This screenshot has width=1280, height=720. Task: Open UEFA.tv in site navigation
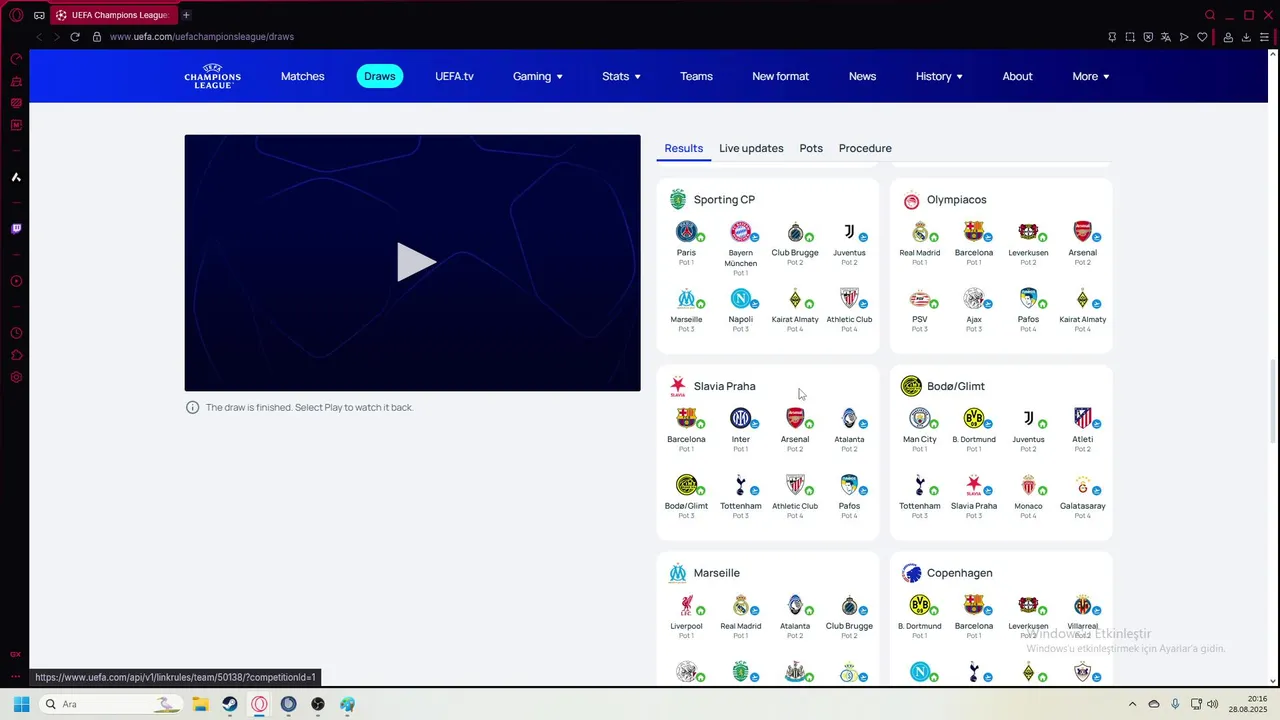click(454, 76)
